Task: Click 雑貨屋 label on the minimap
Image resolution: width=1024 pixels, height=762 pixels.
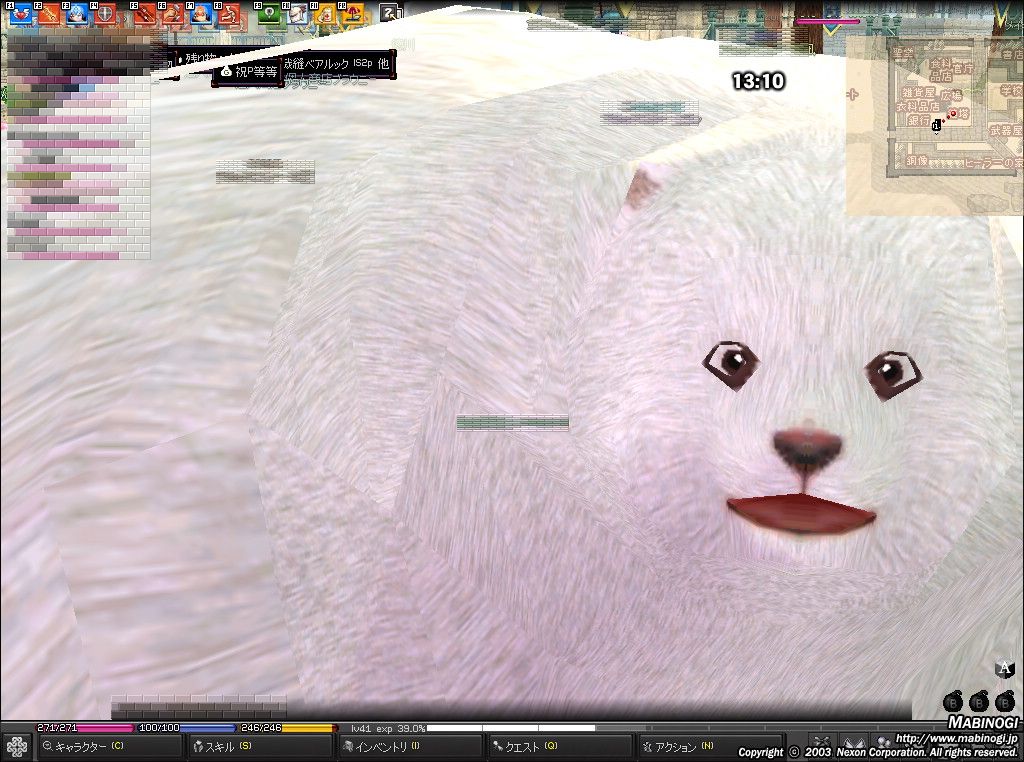Action: tap(920, 93)
